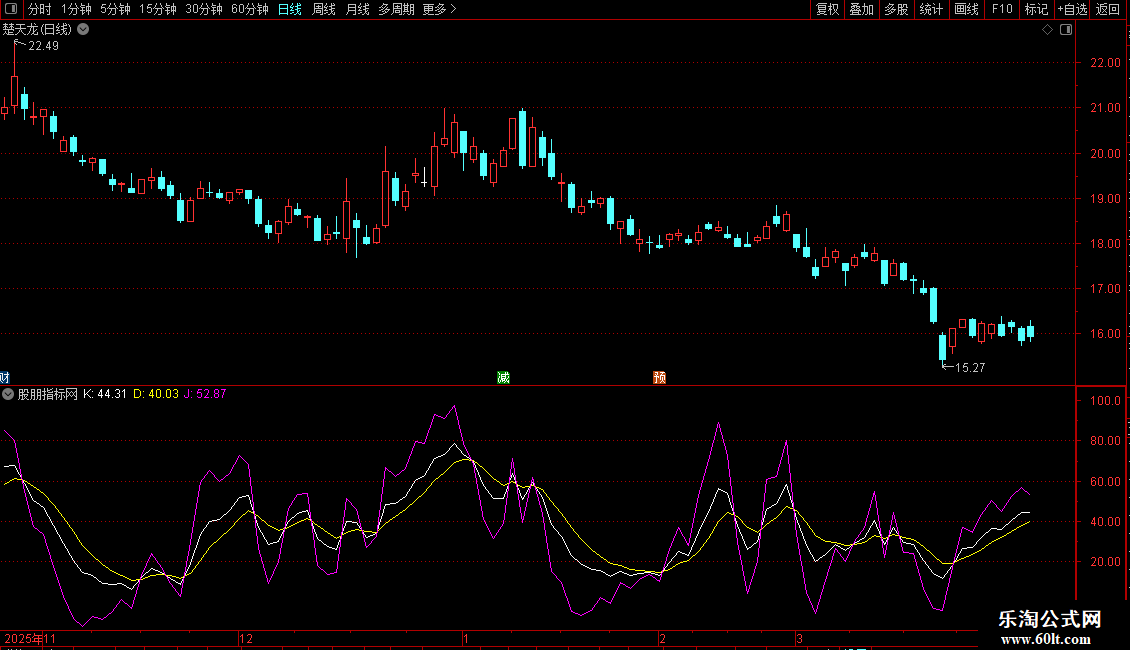1130x650 pixels.
Task: Click the 返回 back button
Action: [x=1108, y=10]
